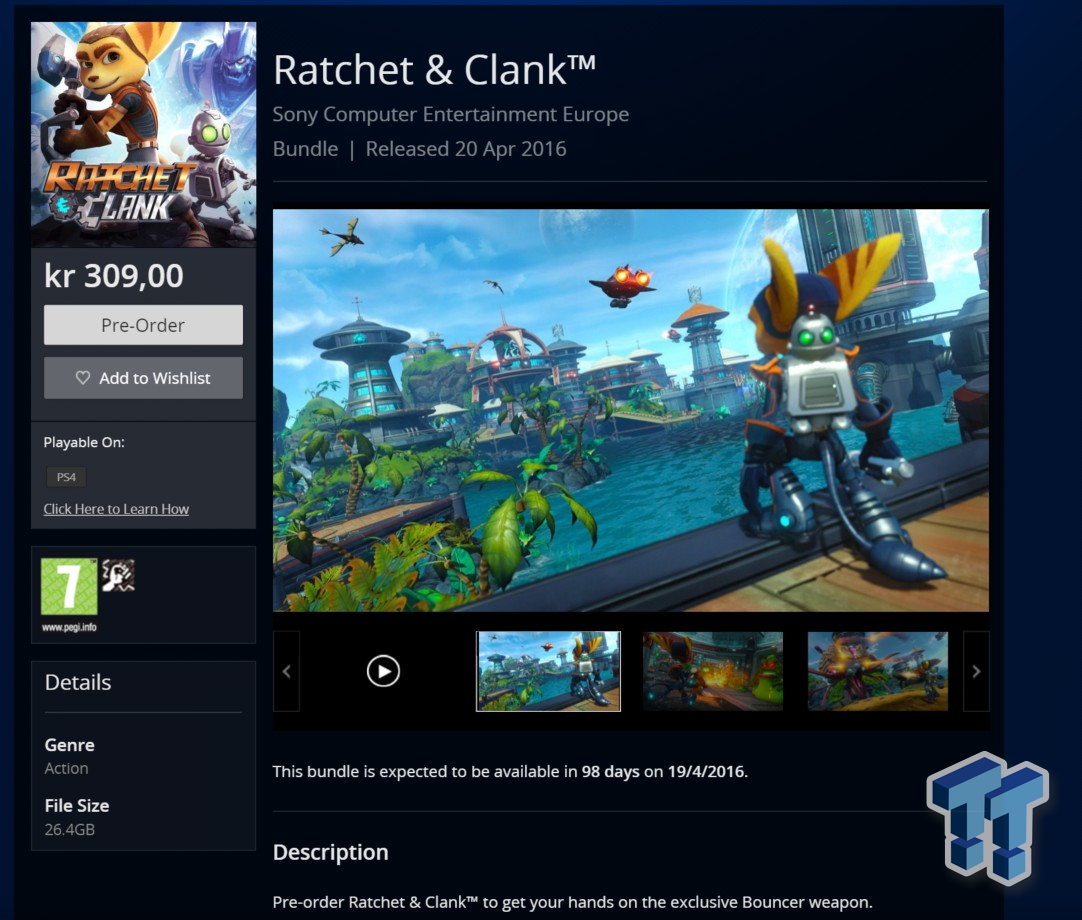Click the large seaside city screenshot

[631, 410]
